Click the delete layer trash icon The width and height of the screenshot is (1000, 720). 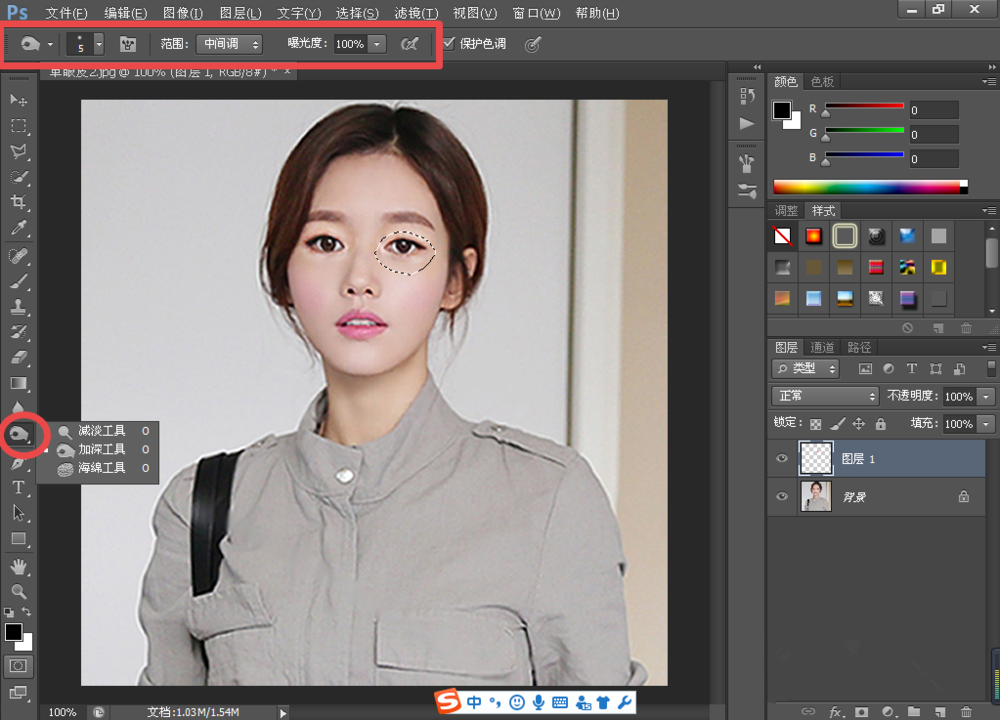(965, 711)
